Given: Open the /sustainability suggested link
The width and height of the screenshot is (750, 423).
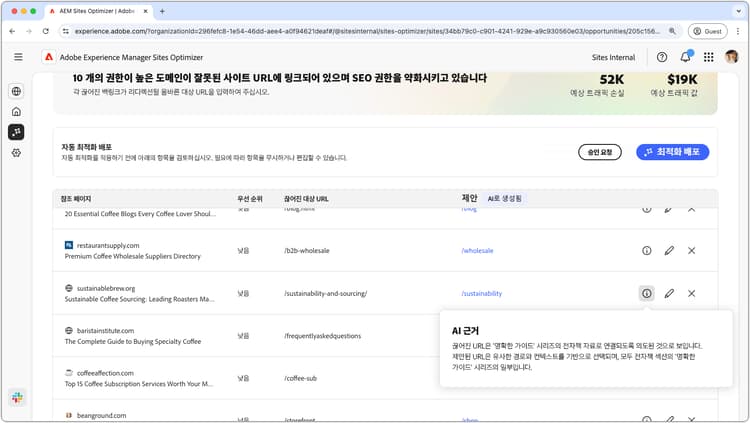Looking at the screenshot, I should click(x=482, y=293).
